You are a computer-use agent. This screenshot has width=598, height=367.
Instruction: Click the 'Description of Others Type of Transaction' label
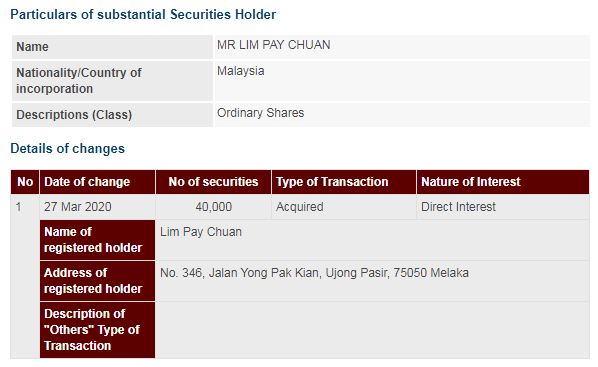point(97,330)
